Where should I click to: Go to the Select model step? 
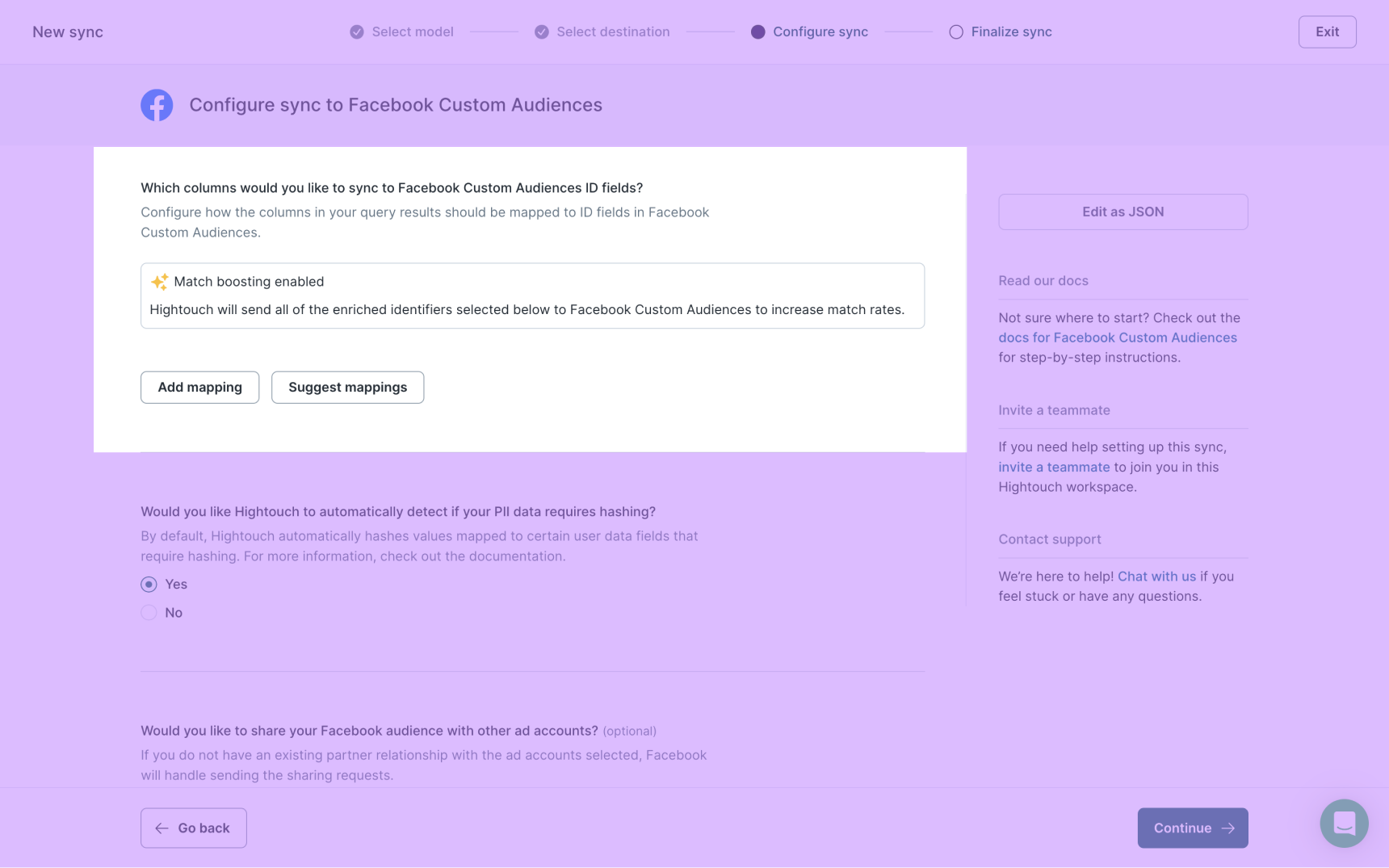point(412,32)
